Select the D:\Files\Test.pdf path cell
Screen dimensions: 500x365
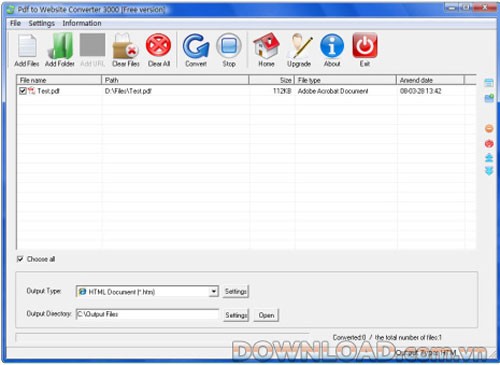click(128, 91)
